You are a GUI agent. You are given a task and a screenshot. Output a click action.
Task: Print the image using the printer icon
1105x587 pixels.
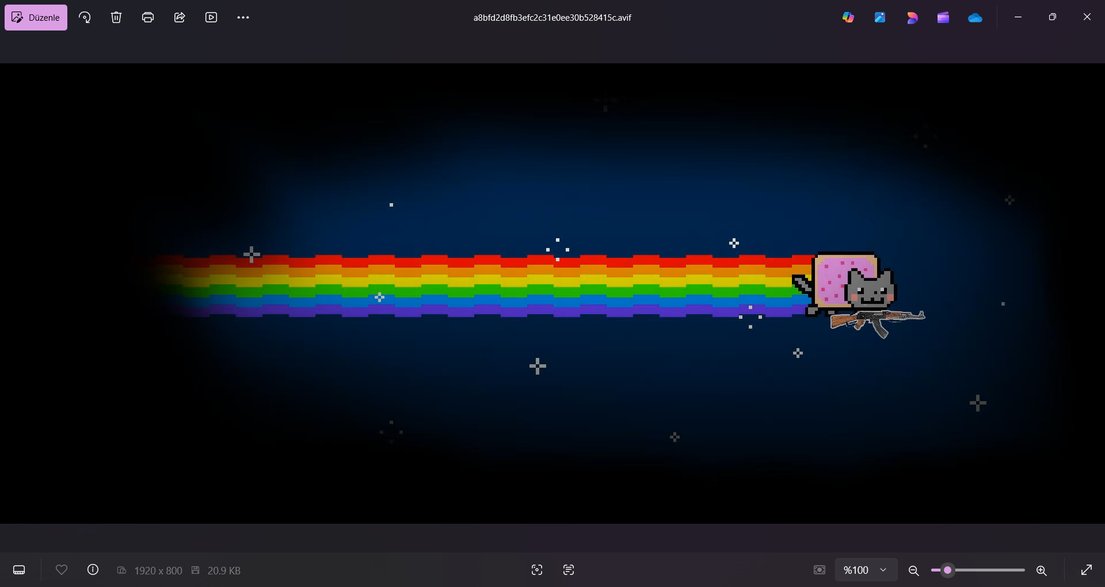pyautogui.click(x=148, y=18)
